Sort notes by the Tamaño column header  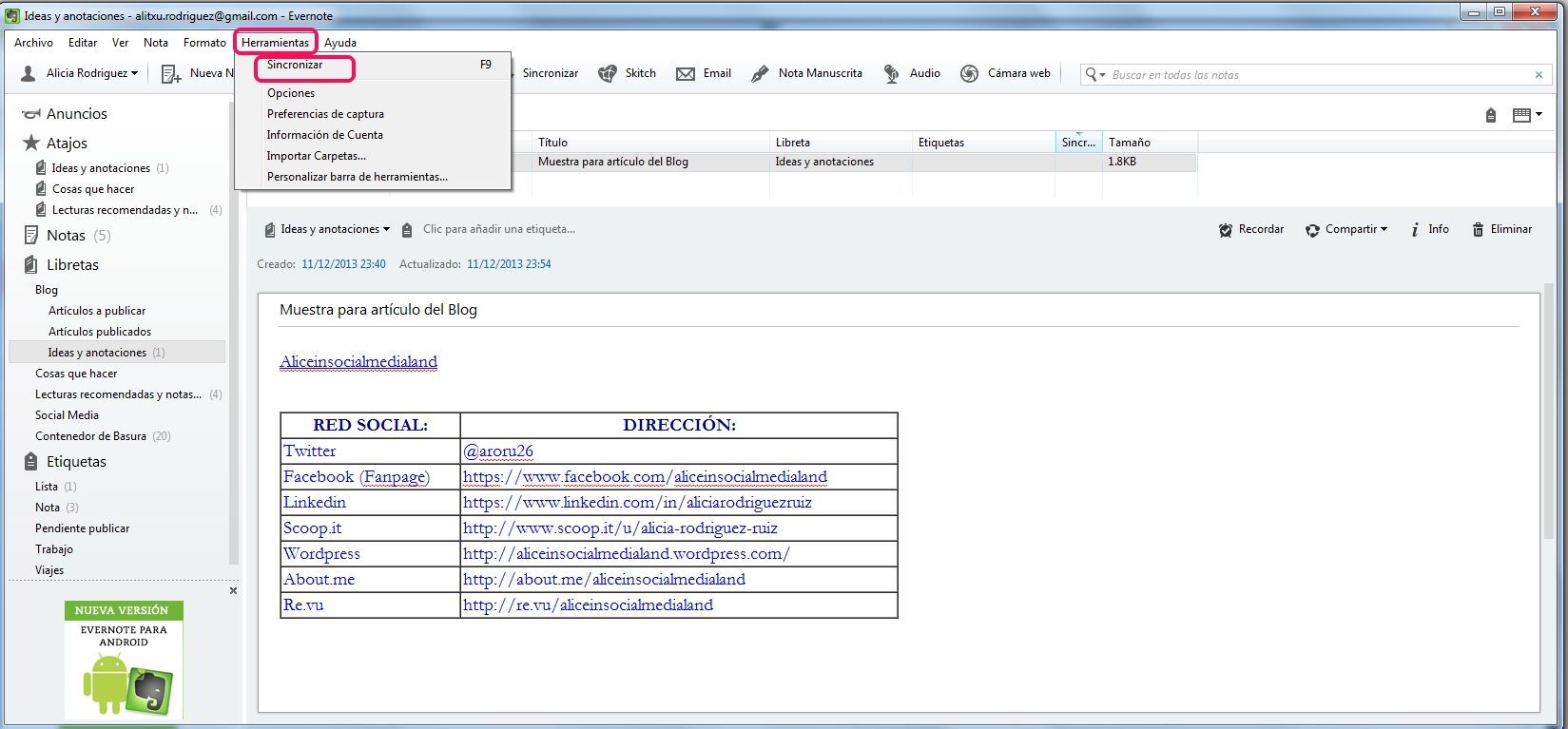pos(1150,143)
